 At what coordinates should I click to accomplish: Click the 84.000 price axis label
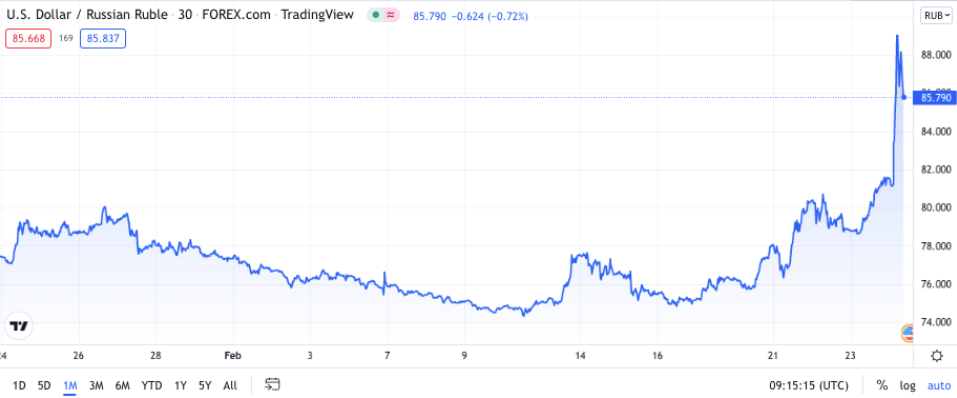pyautogui.click(x=937, y=131)
